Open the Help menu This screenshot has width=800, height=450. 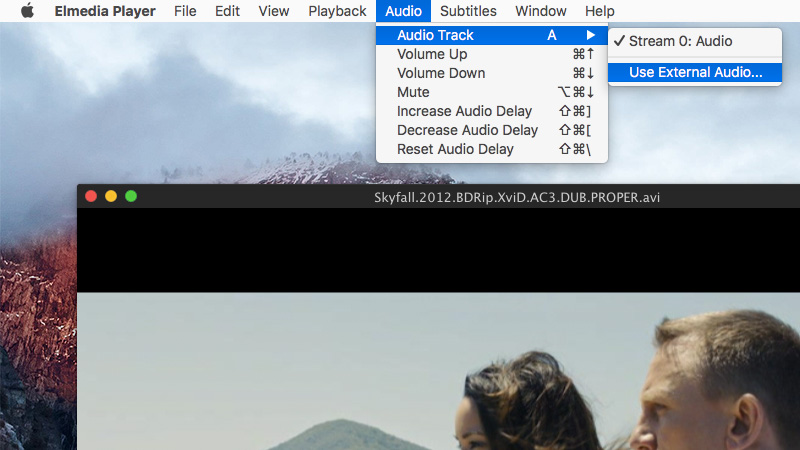coord(599,11)
